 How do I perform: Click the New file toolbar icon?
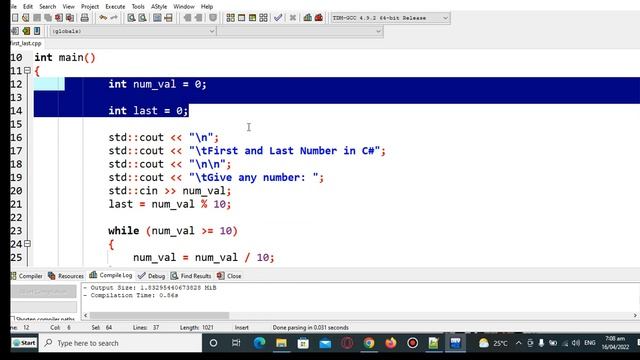[x=15, y=18]
